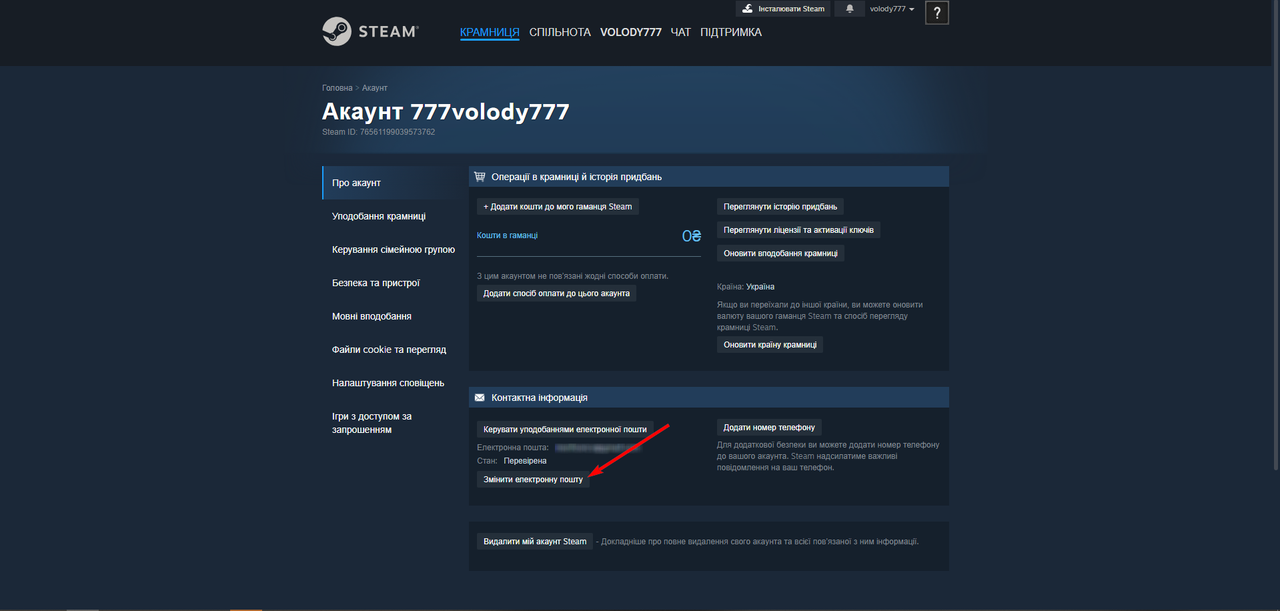Click the Головна breadcrumb link
1280x611 pixels.
337,88
